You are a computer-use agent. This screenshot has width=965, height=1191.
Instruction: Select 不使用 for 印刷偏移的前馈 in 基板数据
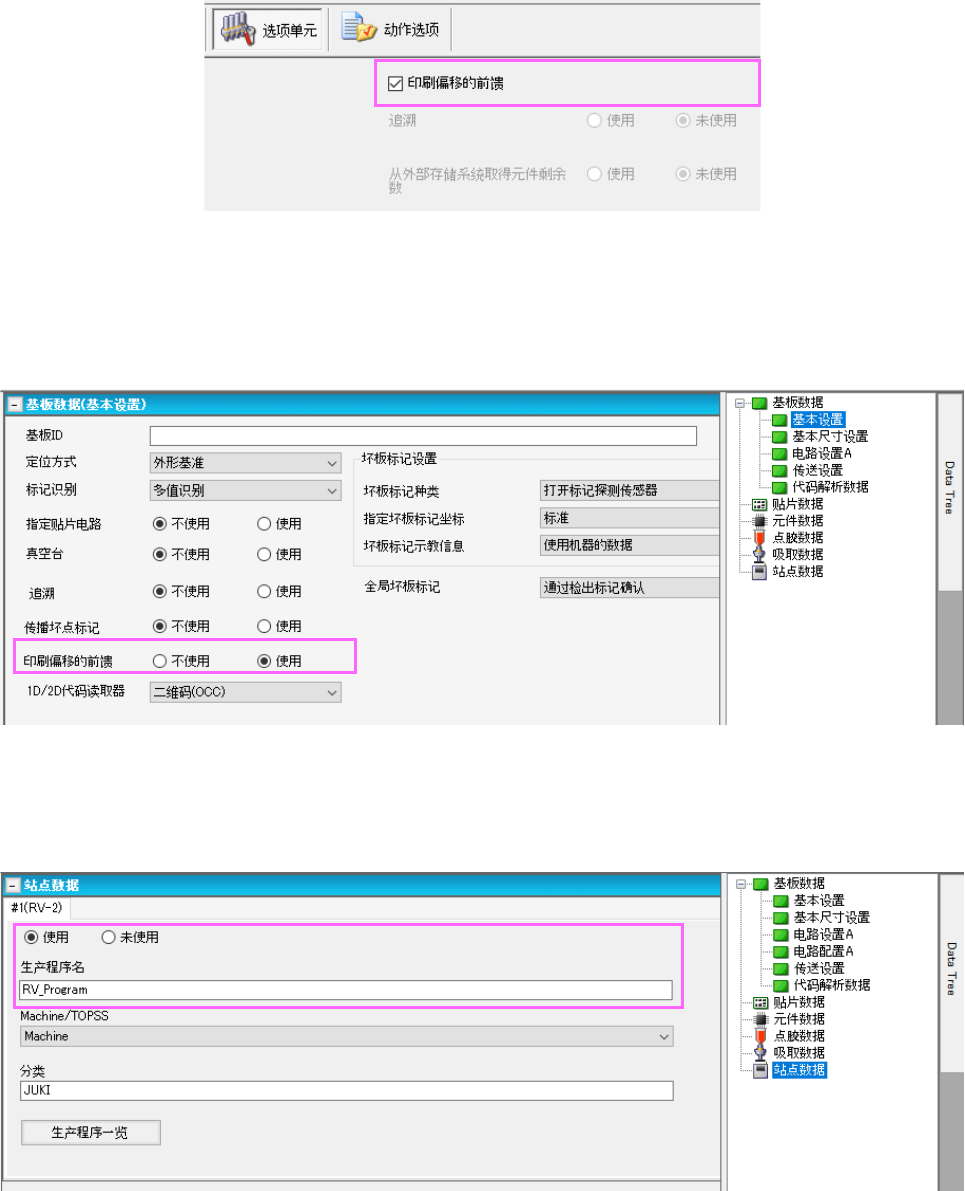160,661
